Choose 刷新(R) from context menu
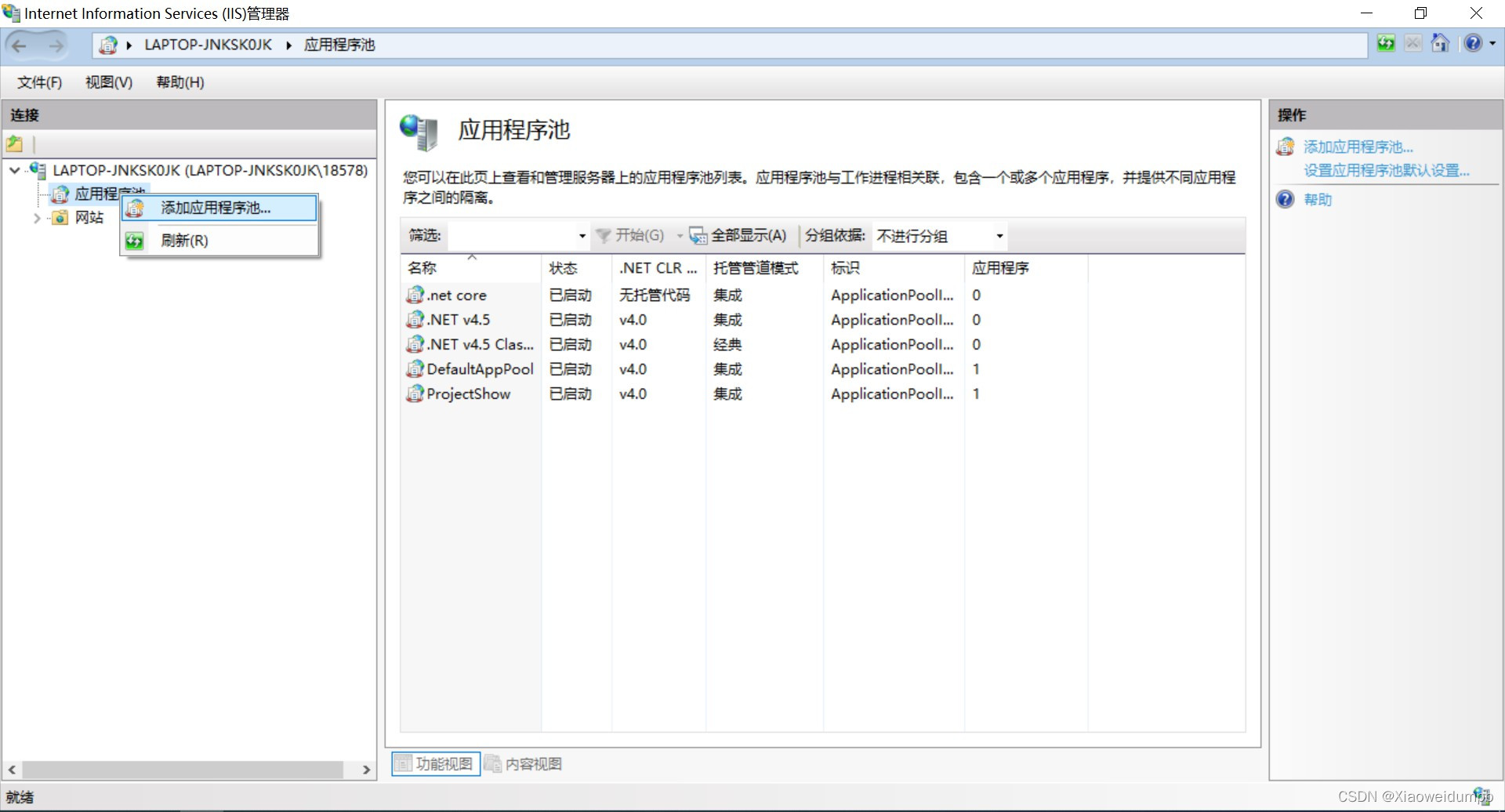The height and width of the screenshot is (812, 1505). [x=219, y=241]
